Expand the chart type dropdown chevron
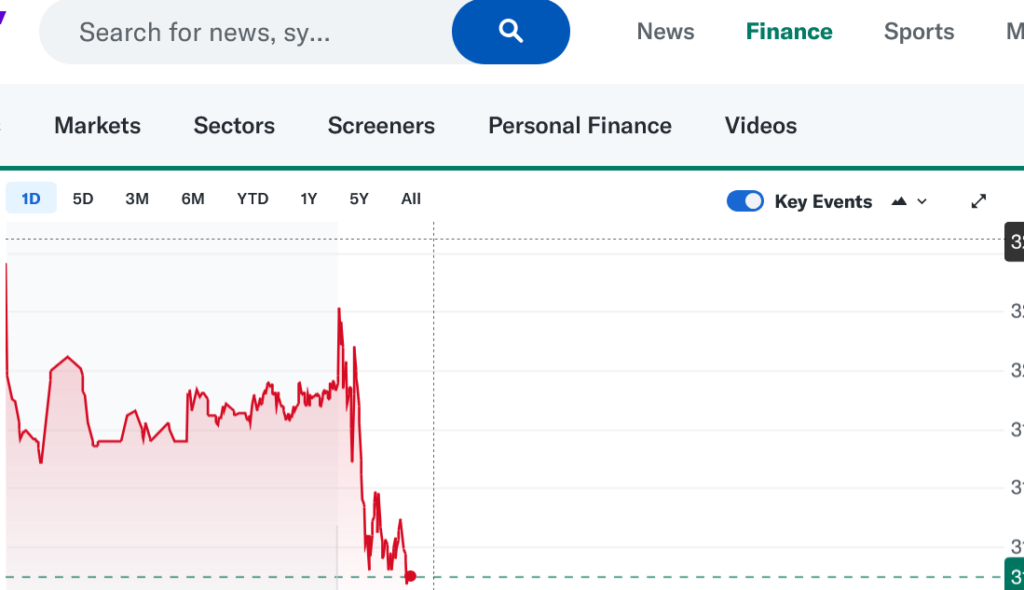The image size is (1024, 590). [922, 201]
